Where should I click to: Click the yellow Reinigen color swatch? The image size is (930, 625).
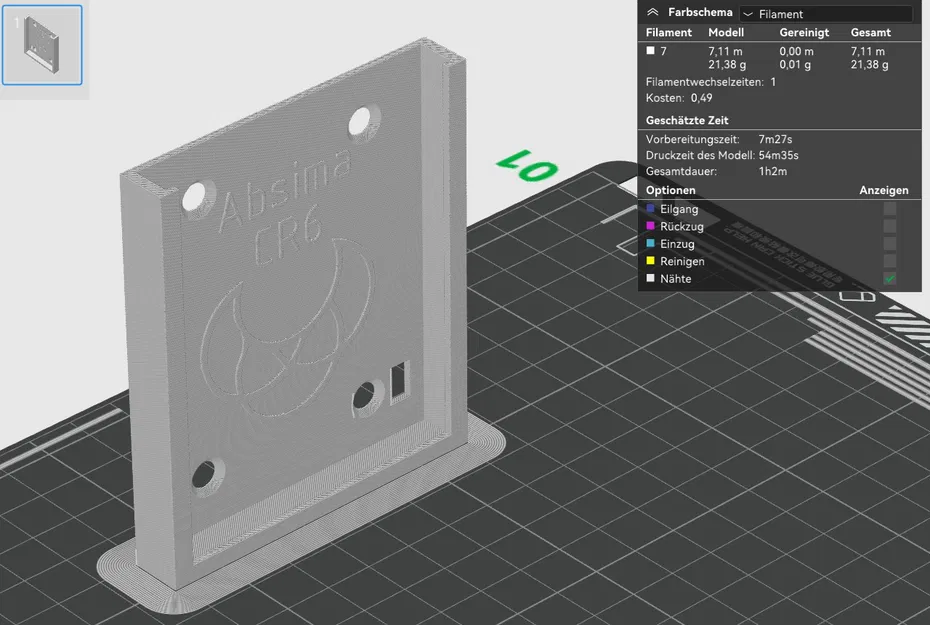[x=651, y=261]
